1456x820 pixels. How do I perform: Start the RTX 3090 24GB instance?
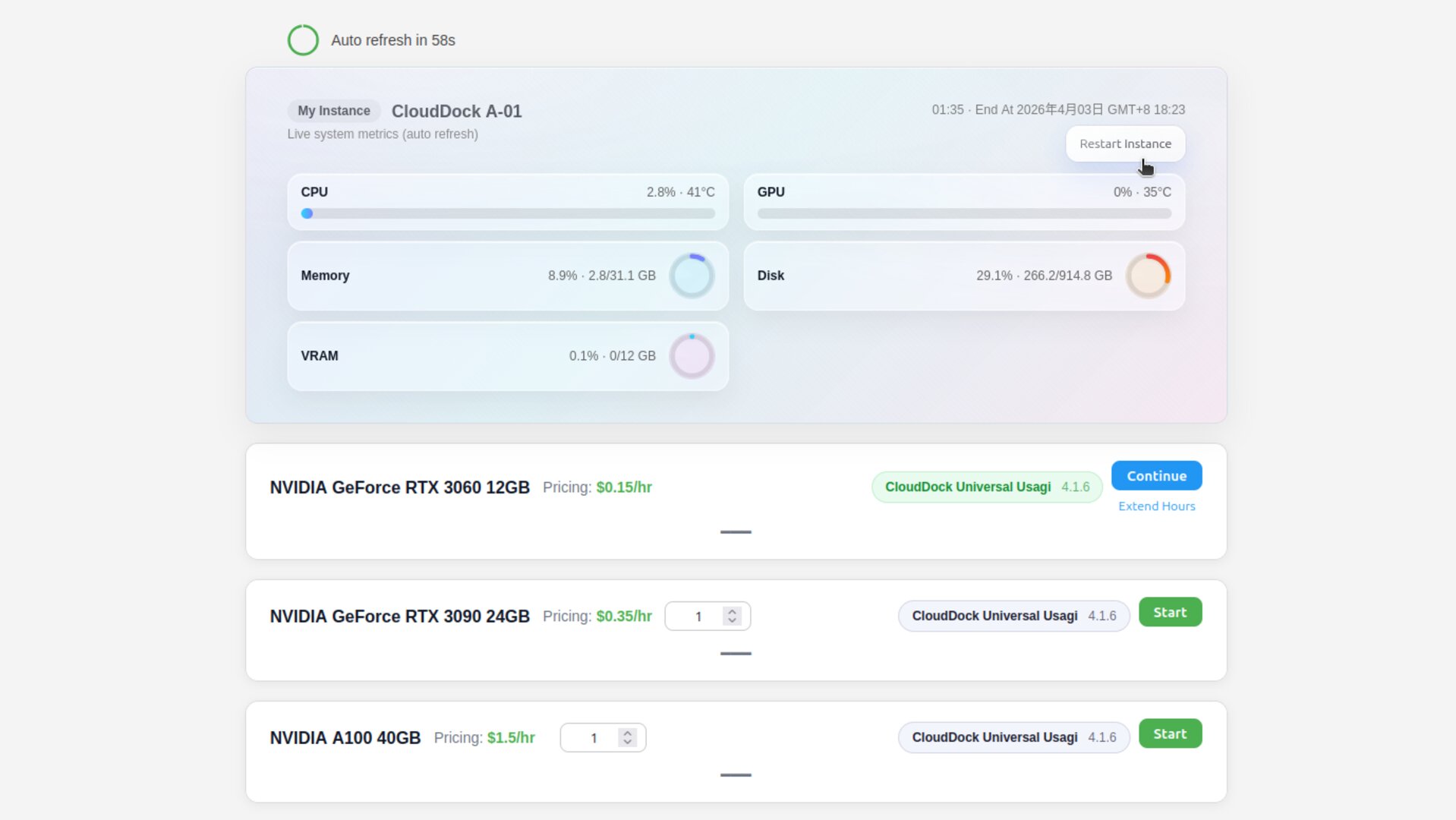click(1169, 612)
